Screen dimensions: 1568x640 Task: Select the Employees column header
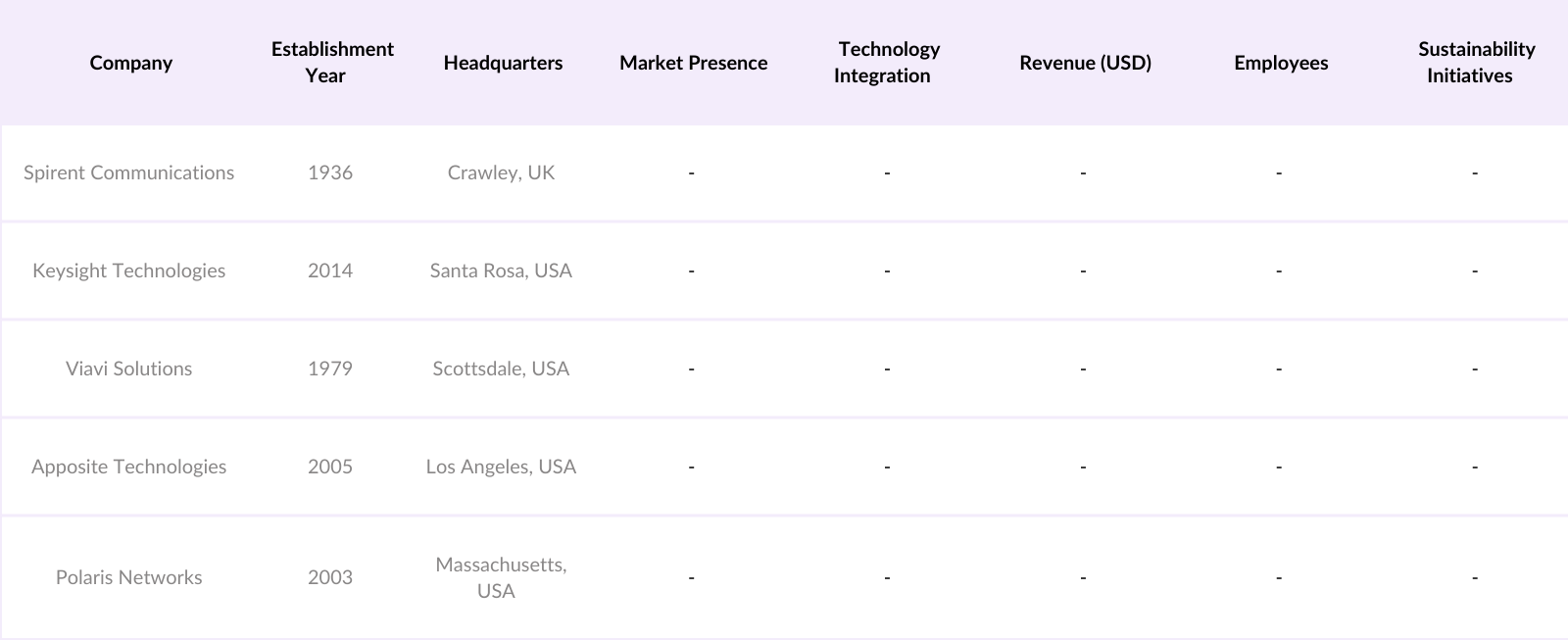coord(1281,63)
